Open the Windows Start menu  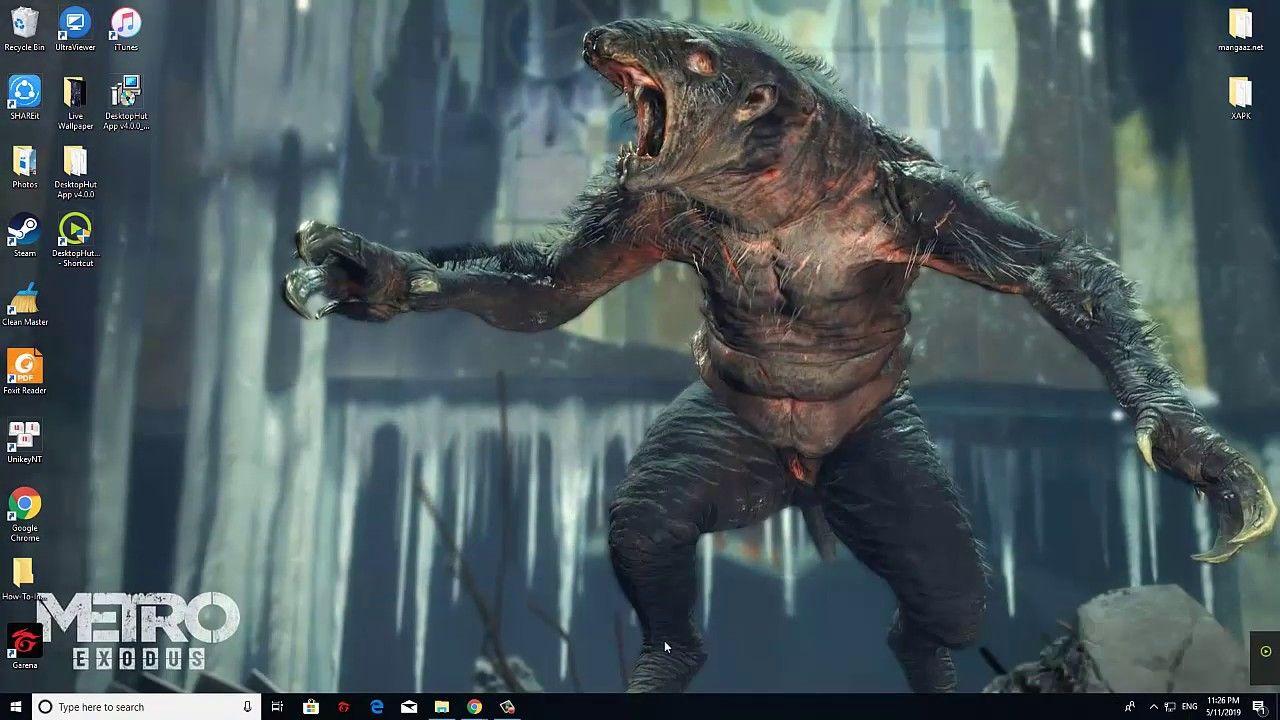point(16,707)
